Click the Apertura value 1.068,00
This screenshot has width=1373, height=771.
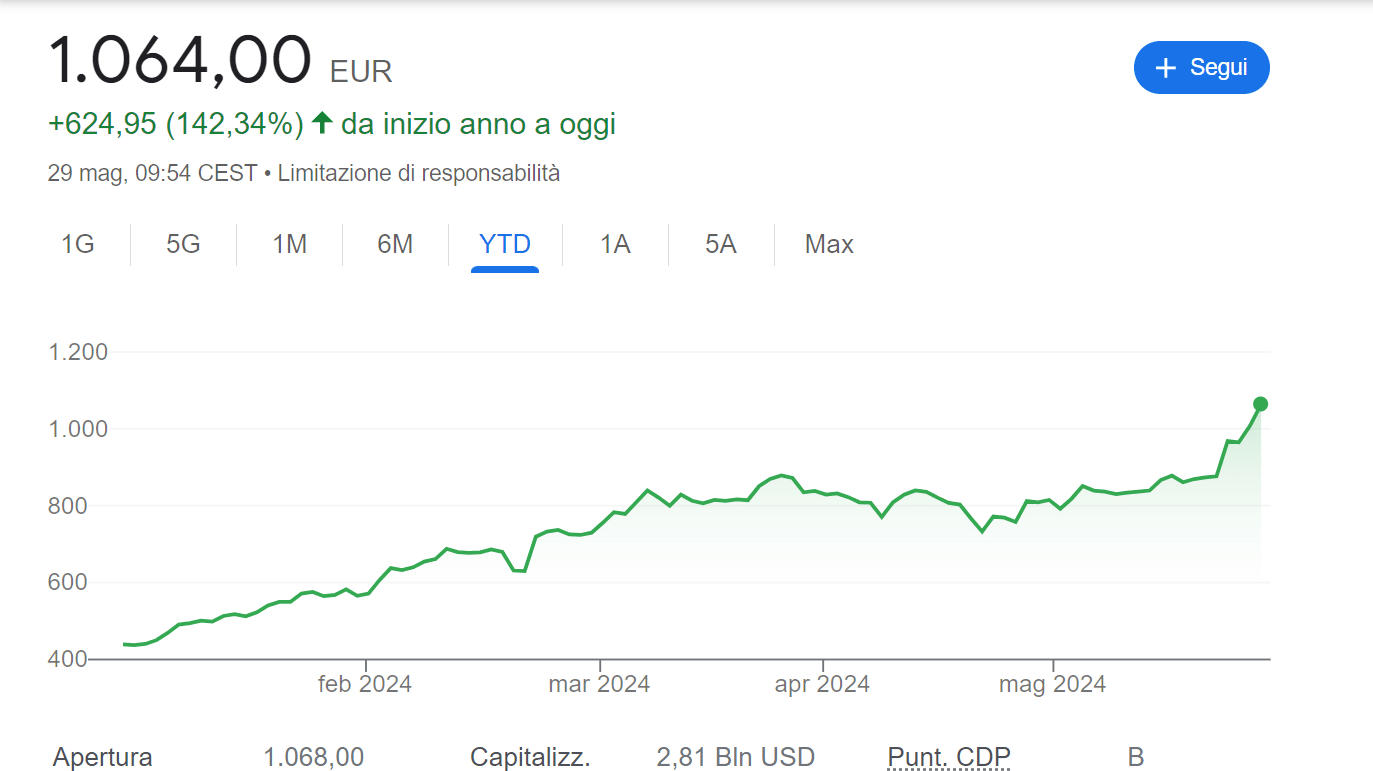(x=313, y=757)
